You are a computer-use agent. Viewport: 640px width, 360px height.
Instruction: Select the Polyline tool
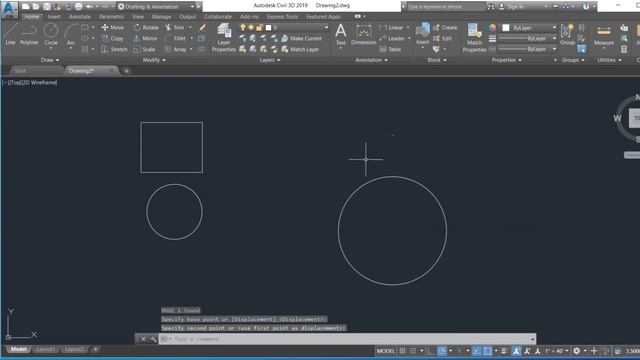coord(29,34)
